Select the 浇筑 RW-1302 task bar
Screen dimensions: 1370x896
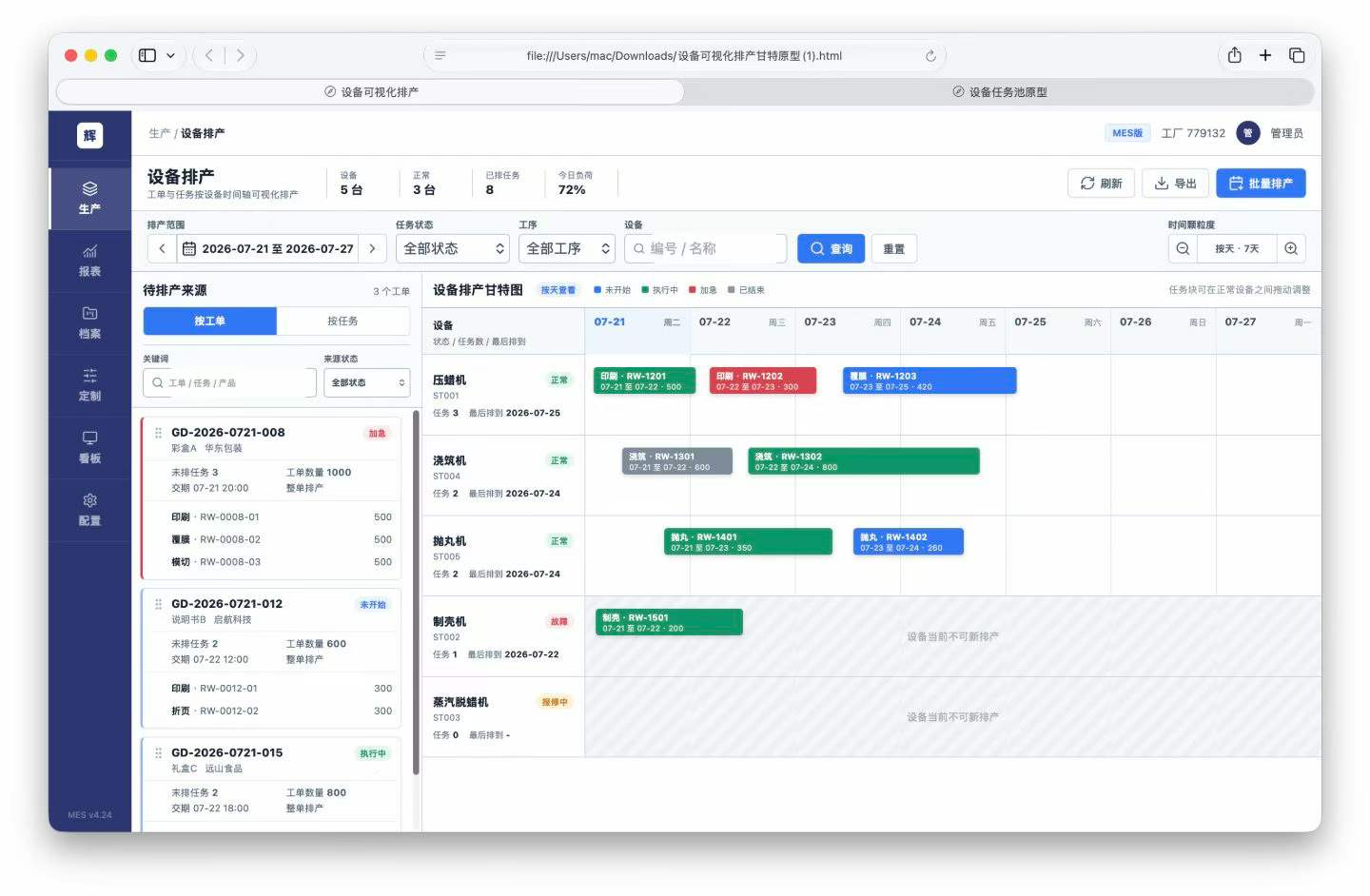coord(864,461)
